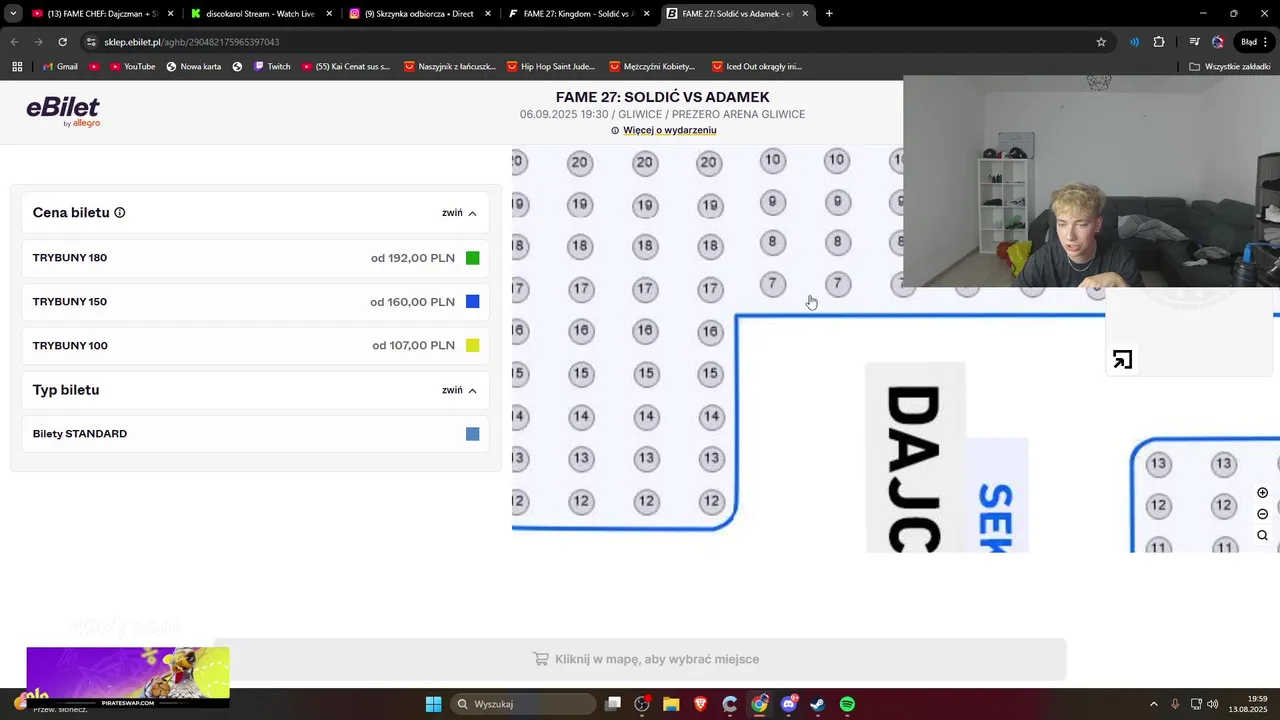
Task: Zoom out on the seat map
Action: click(1262, 514)
